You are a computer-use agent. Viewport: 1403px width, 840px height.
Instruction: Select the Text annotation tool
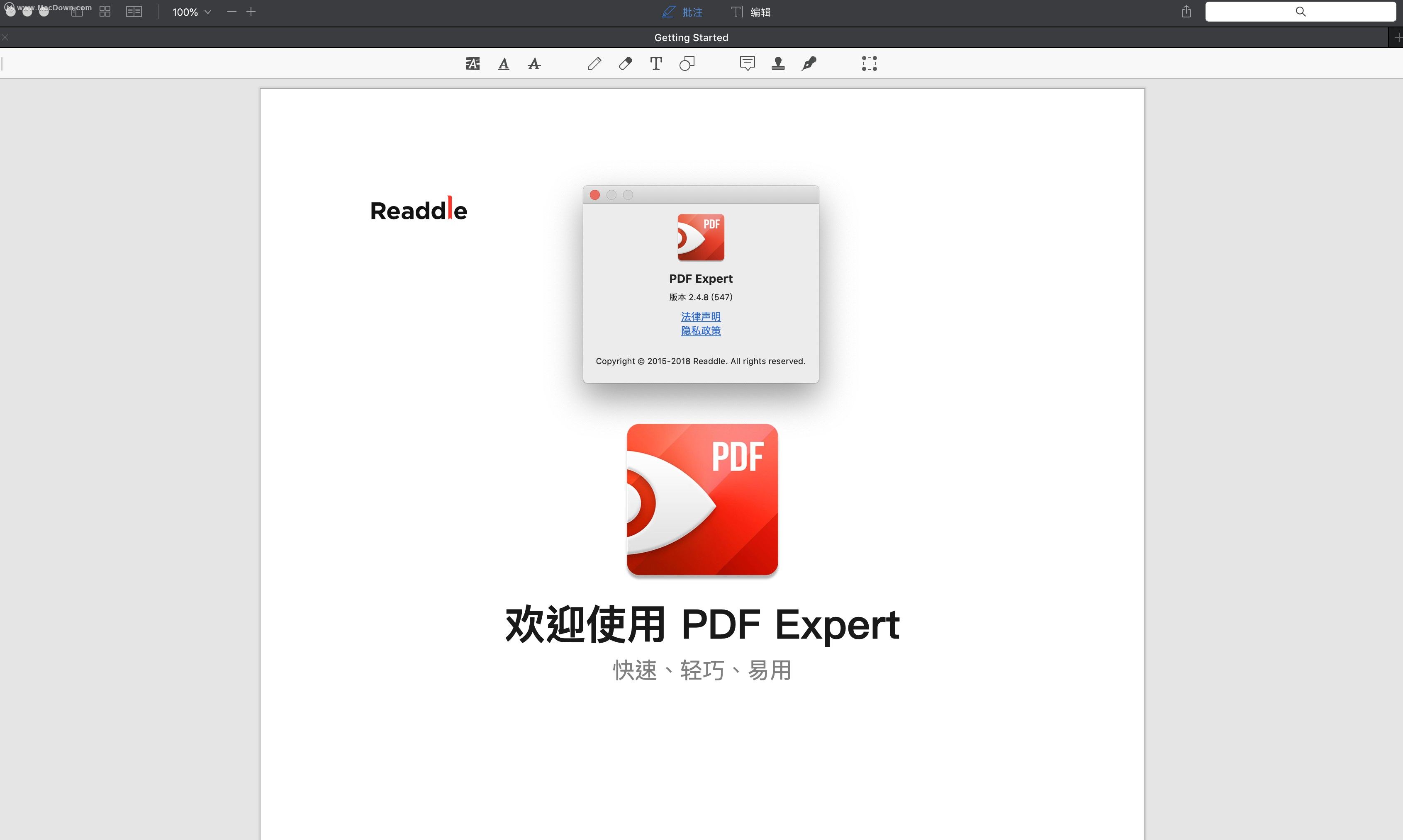[x=655, y=63]
